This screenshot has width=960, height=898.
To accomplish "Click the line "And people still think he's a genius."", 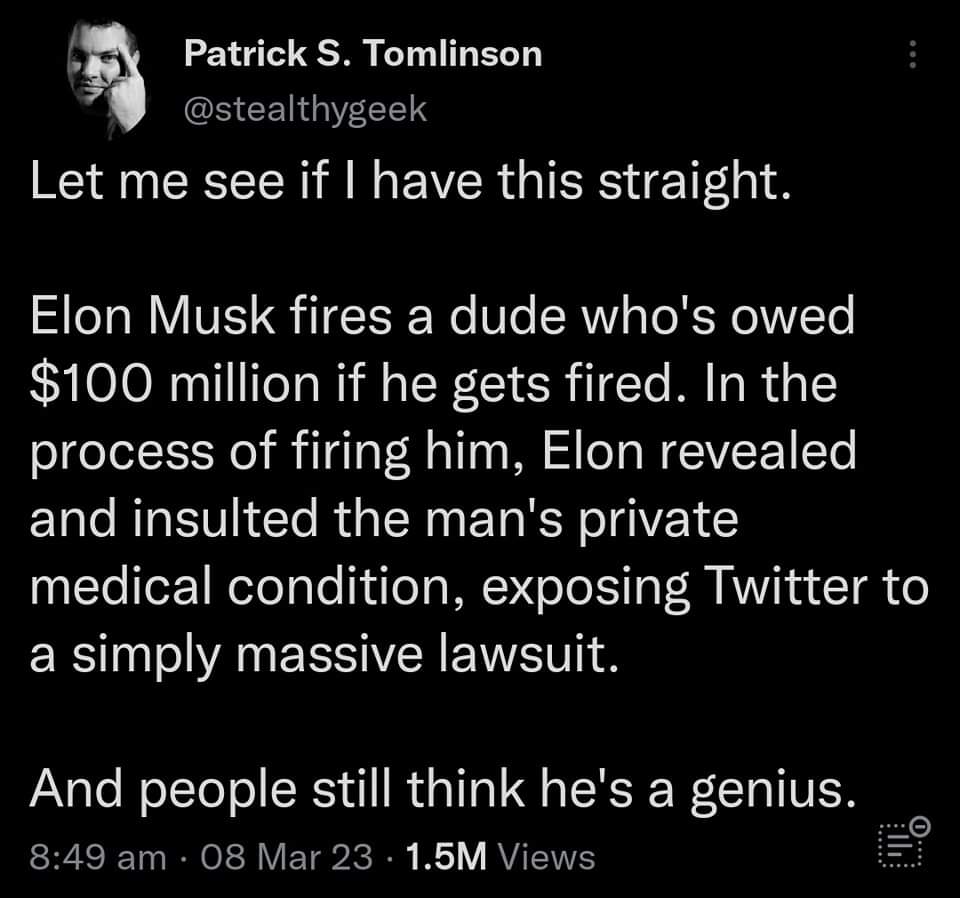I will click(443, 790).
